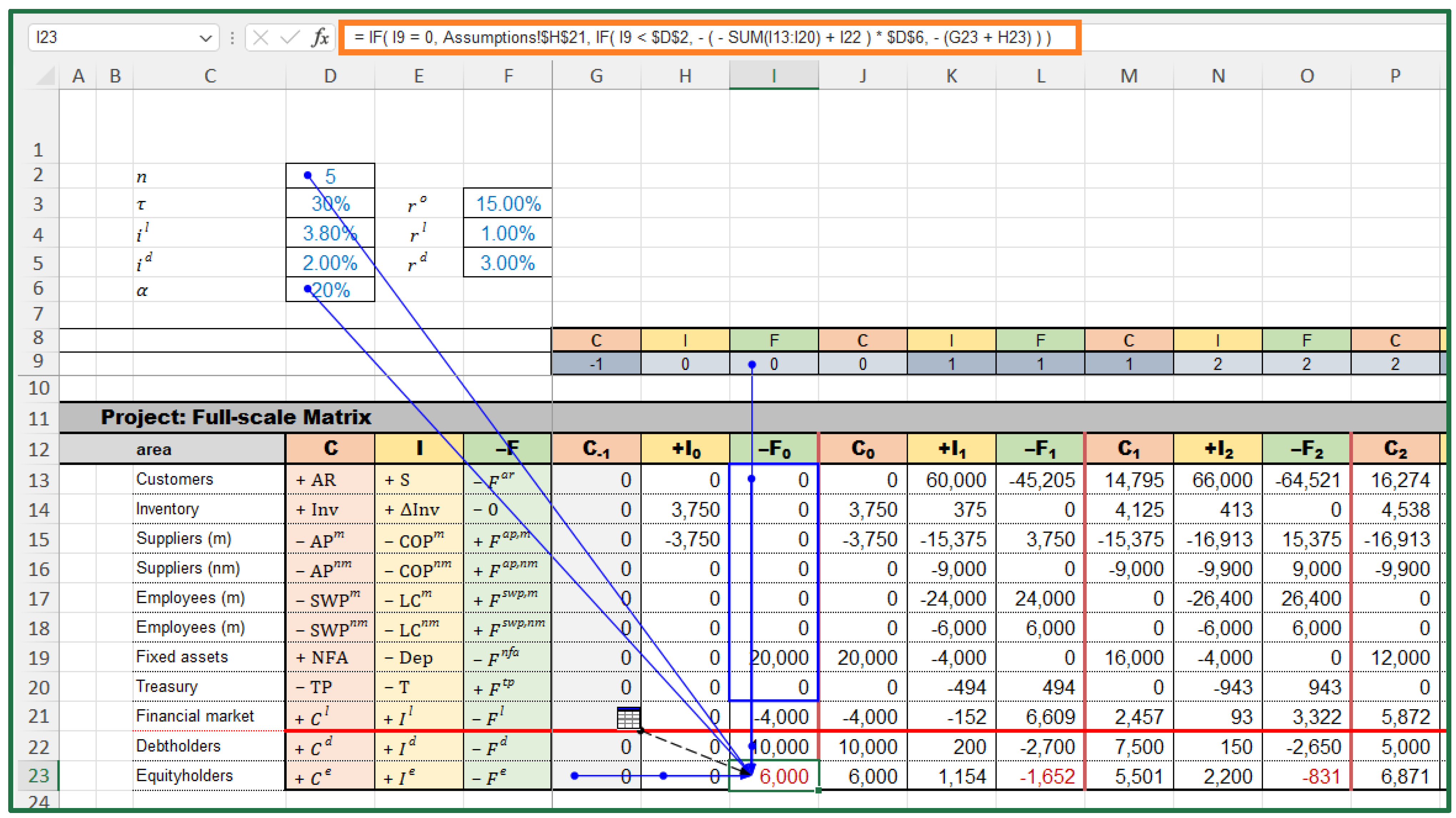Click the '+I₁' header cell
The image size is (1456, 818).
pos(951,449)
